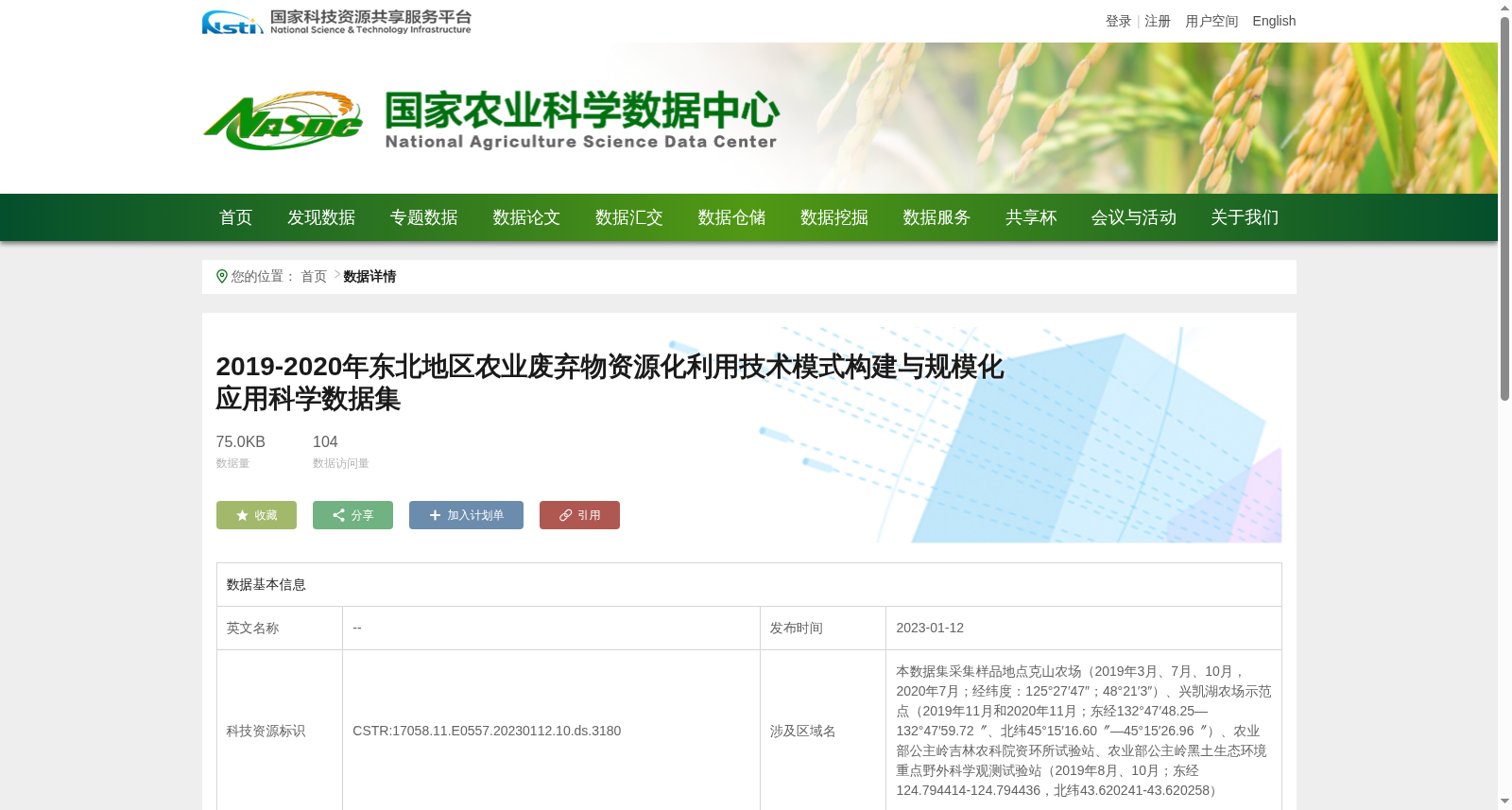
Task: Click the page vertical scrollbar thumb
Action: click(1504, 208)
